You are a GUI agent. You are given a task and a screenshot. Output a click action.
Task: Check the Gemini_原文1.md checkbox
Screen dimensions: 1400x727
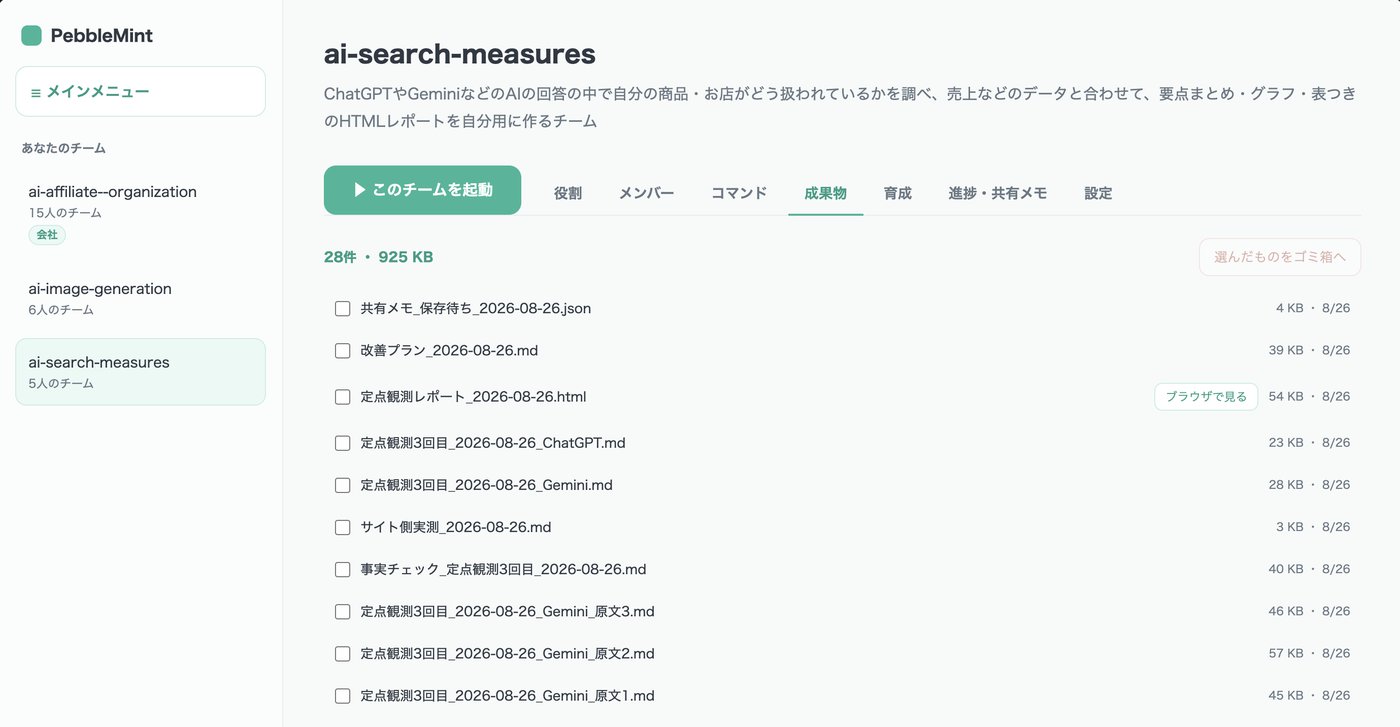(x=342, y=695)
